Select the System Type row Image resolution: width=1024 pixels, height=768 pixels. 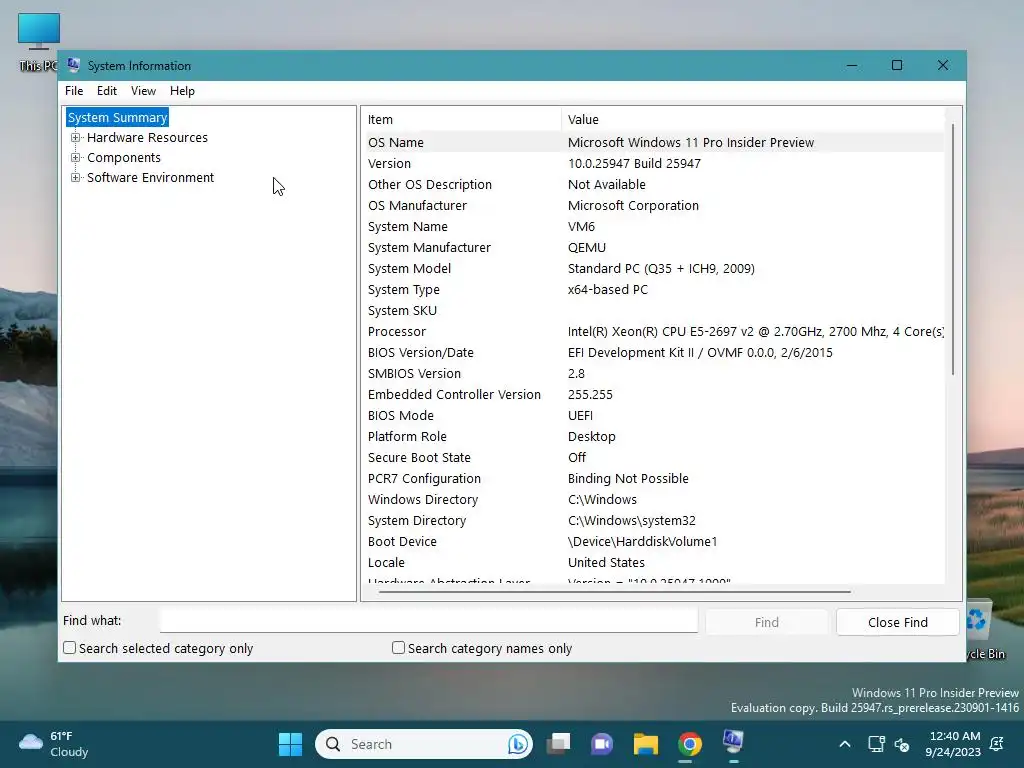coord(654,289)
